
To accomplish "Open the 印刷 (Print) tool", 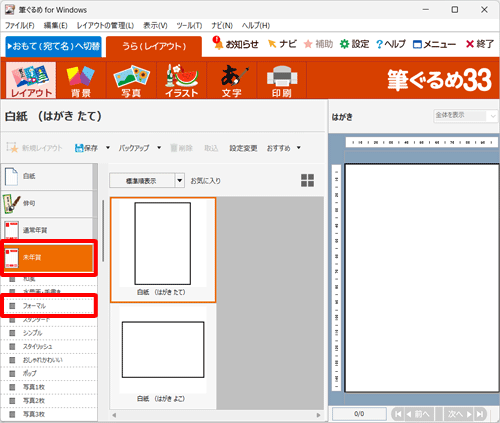I will tap(282, 80).
